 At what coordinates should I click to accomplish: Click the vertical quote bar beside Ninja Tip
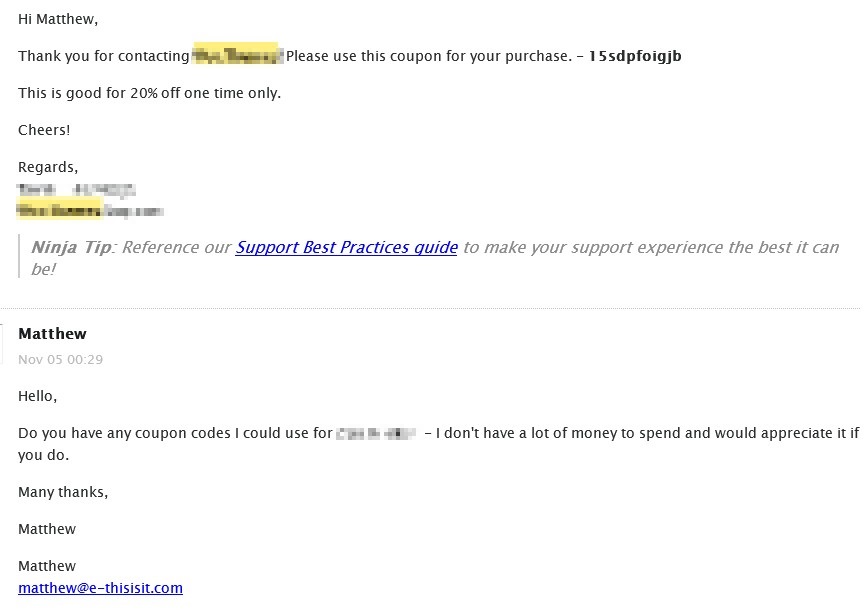[19, 256]
